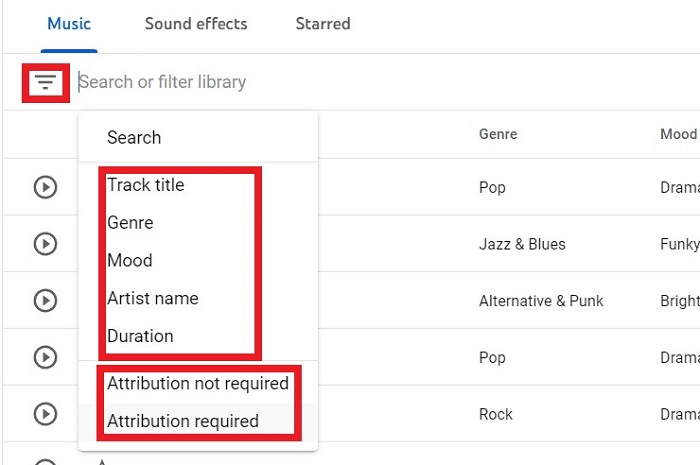Click the Genre column header

498,134
